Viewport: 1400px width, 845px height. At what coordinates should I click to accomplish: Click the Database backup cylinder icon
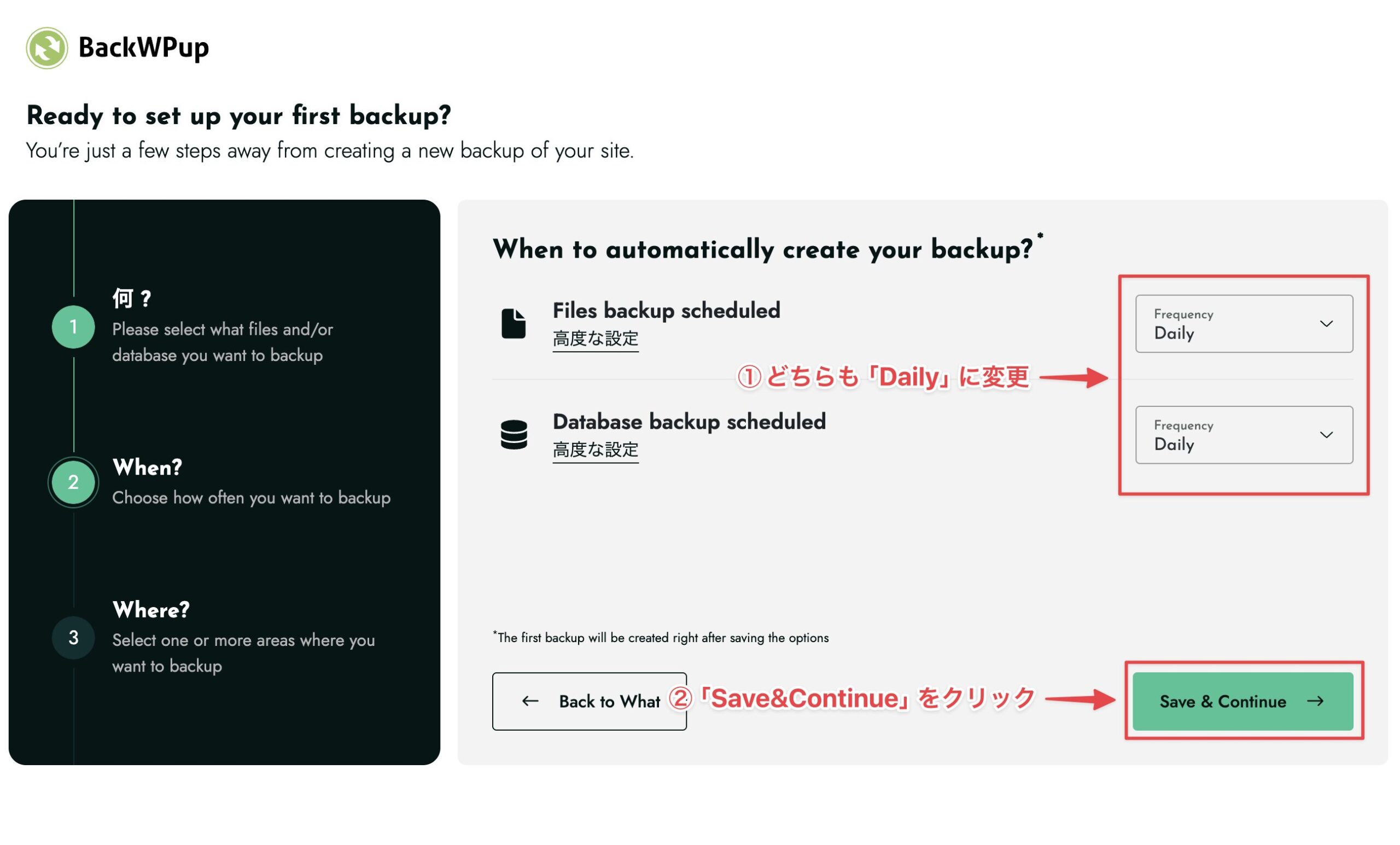click(x=514, y=435)
